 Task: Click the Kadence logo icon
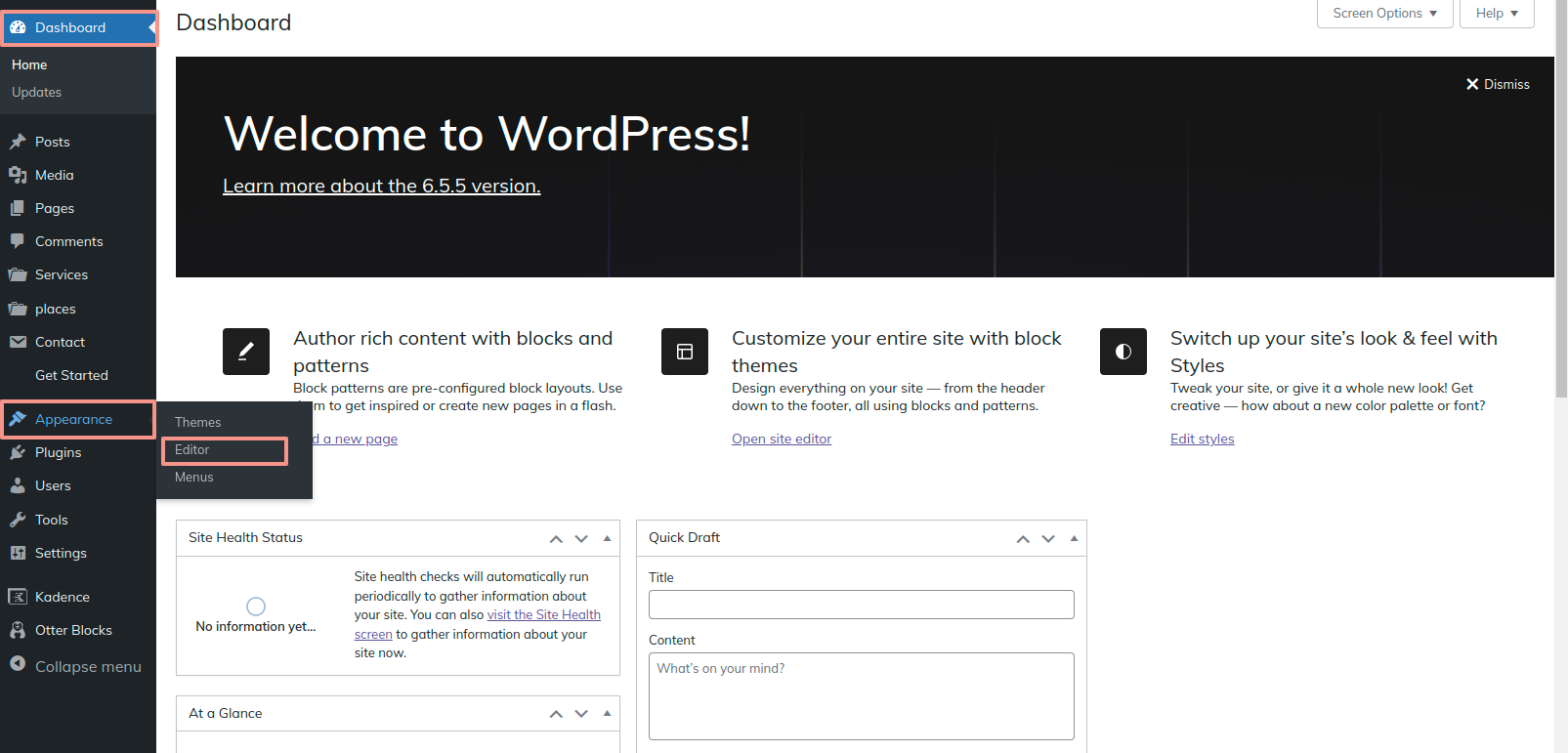click(x=18, y=597)
